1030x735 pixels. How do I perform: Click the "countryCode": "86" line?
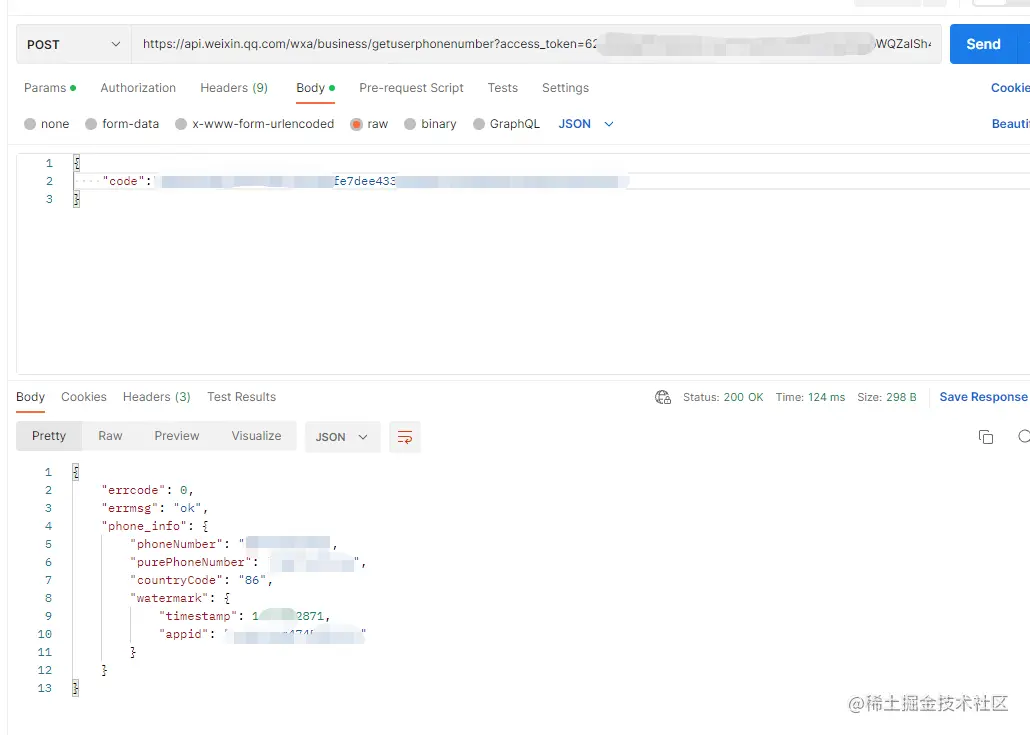point(201,581)
